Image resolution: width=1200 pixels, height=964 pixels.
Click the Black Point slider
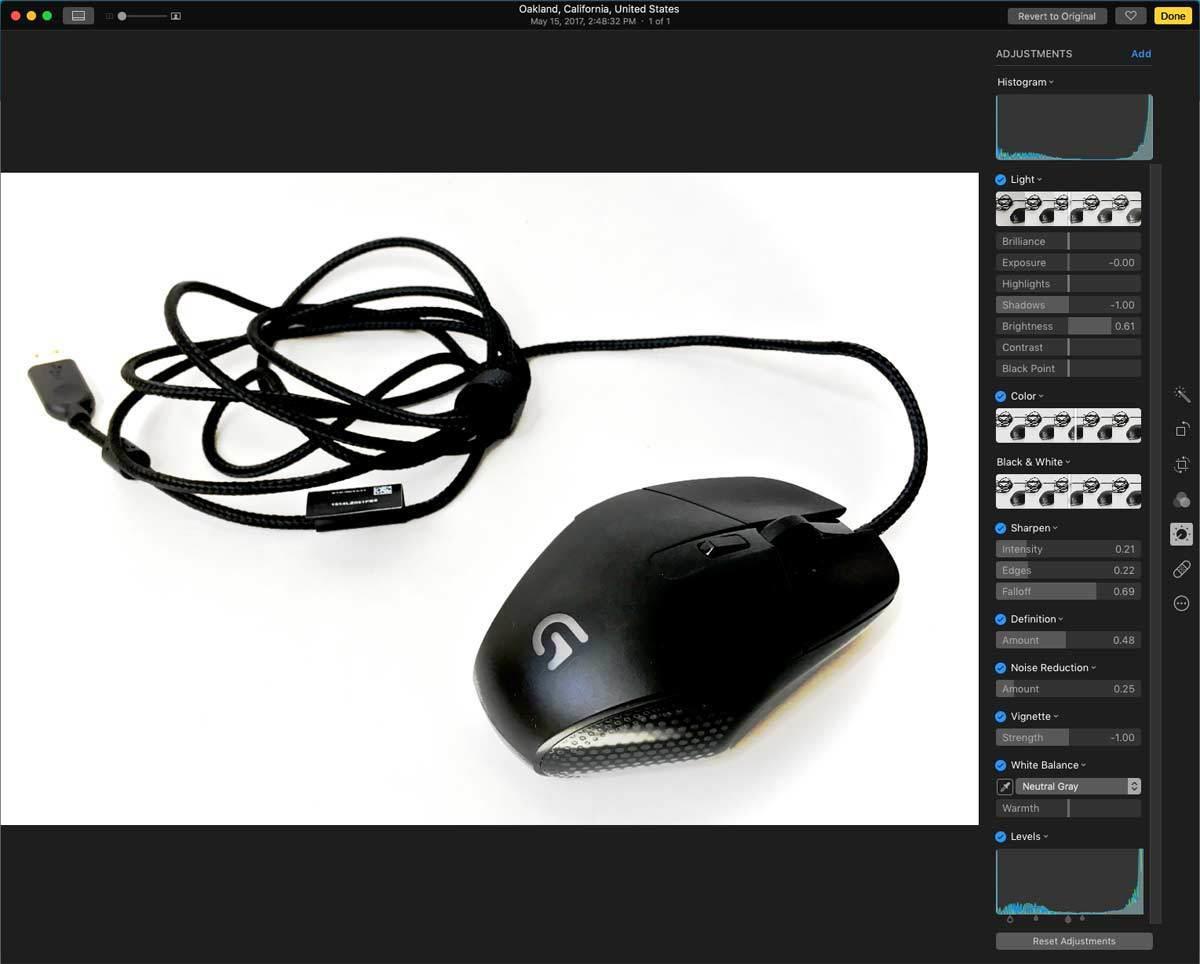(1068, 368)
